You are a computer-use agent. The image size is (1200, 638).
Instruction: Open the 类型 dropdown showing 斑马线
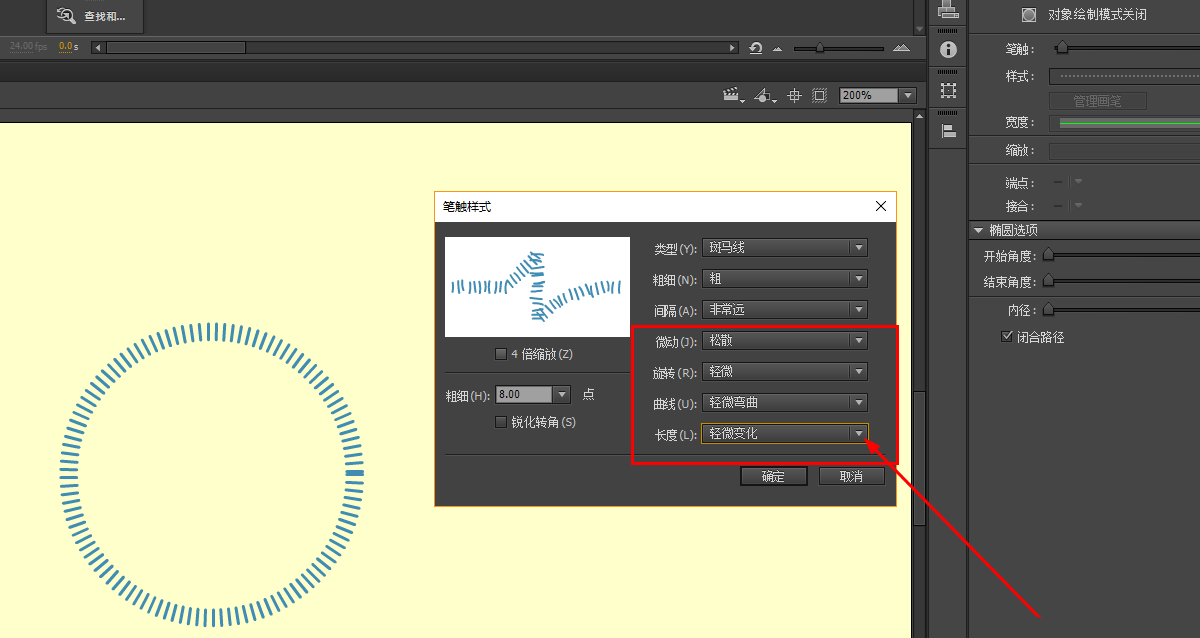click(x=784, y=247)
